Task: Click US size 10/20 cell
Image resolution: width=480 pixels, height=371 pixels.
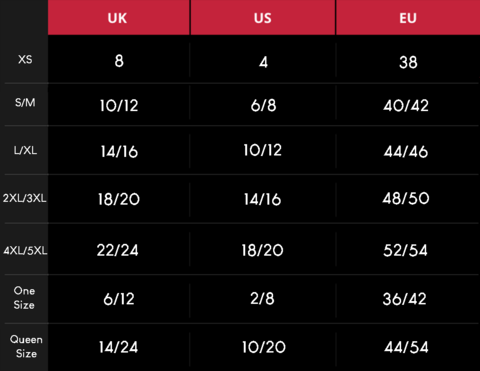Action: (264, 347)
